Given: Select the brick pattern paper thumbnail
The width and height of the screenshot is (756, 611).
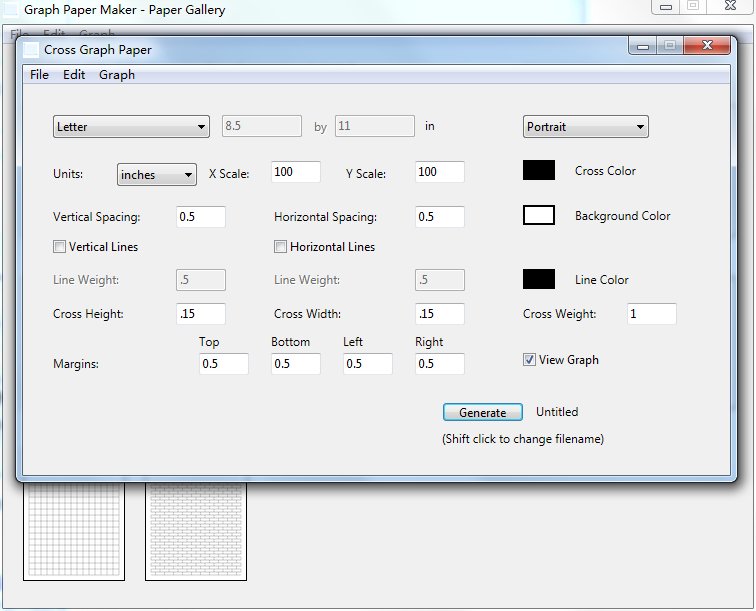Looking at the screenshot, I should click(x=196, y=530).
